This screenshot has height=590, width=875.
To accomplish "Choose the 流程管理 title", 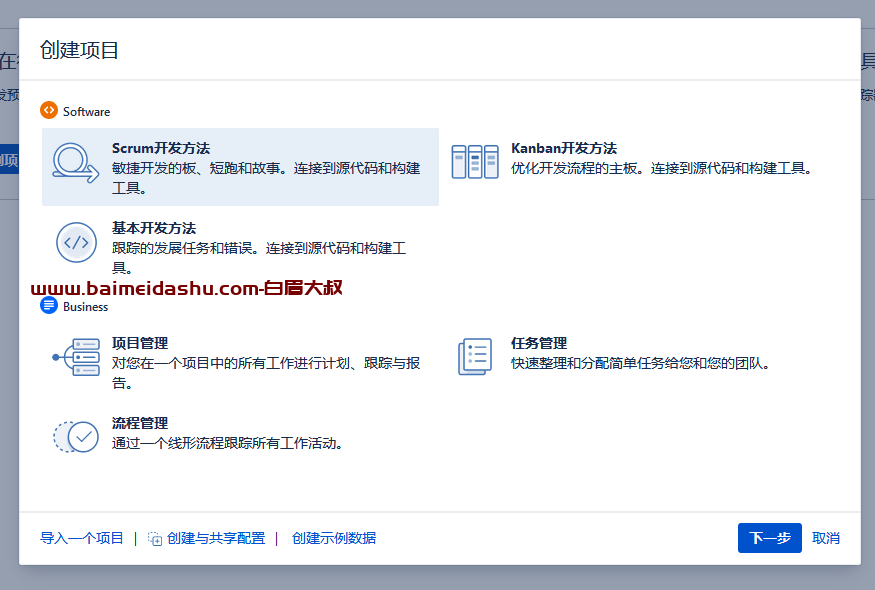I will point(140,423).
